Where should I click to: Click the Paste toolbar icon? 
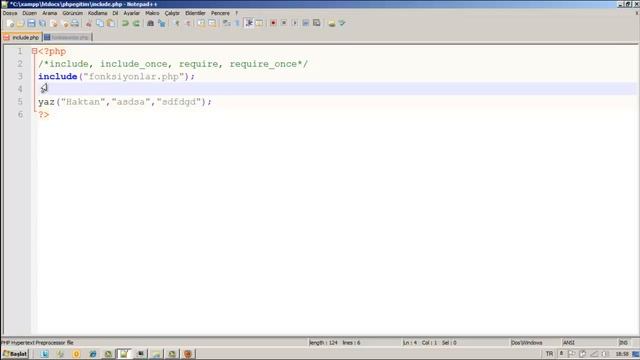[111, 23]
